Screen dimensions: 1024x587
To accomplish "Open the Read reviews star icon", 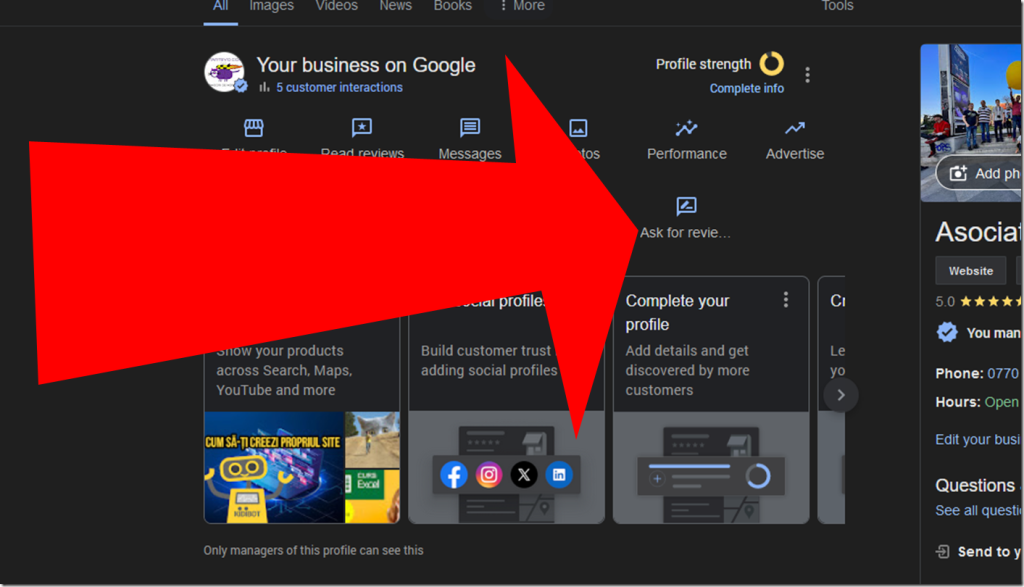I will click(x=362, y=127).
